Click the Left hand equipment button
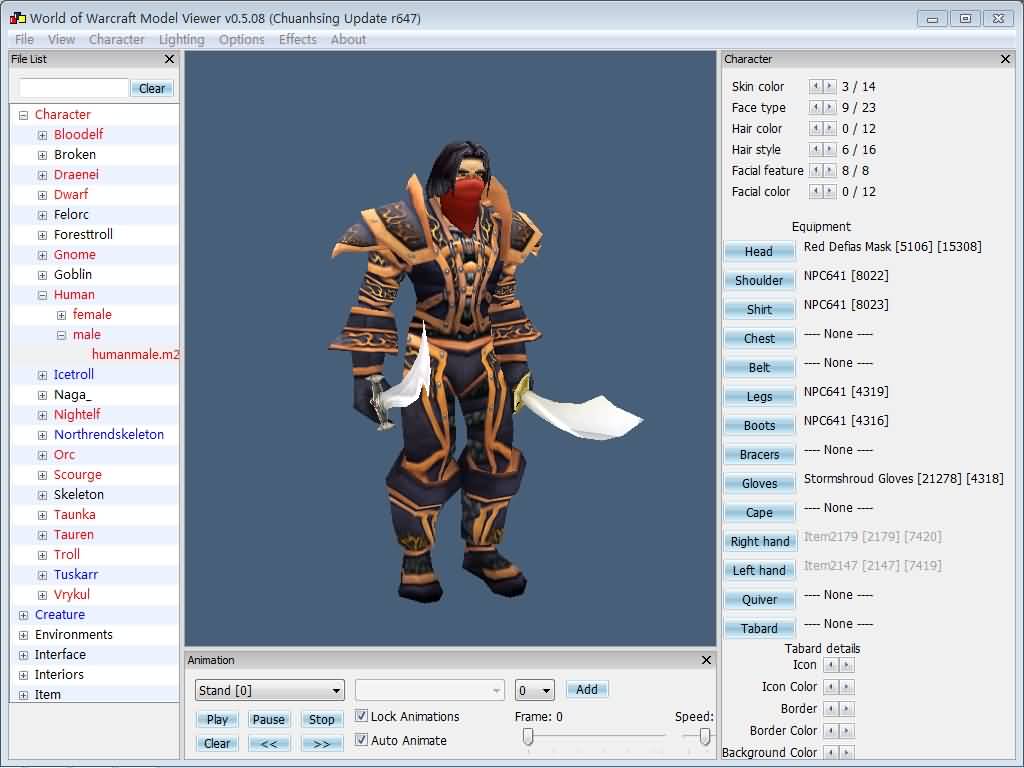This screenshot has width=1024, height=768. 759,570
